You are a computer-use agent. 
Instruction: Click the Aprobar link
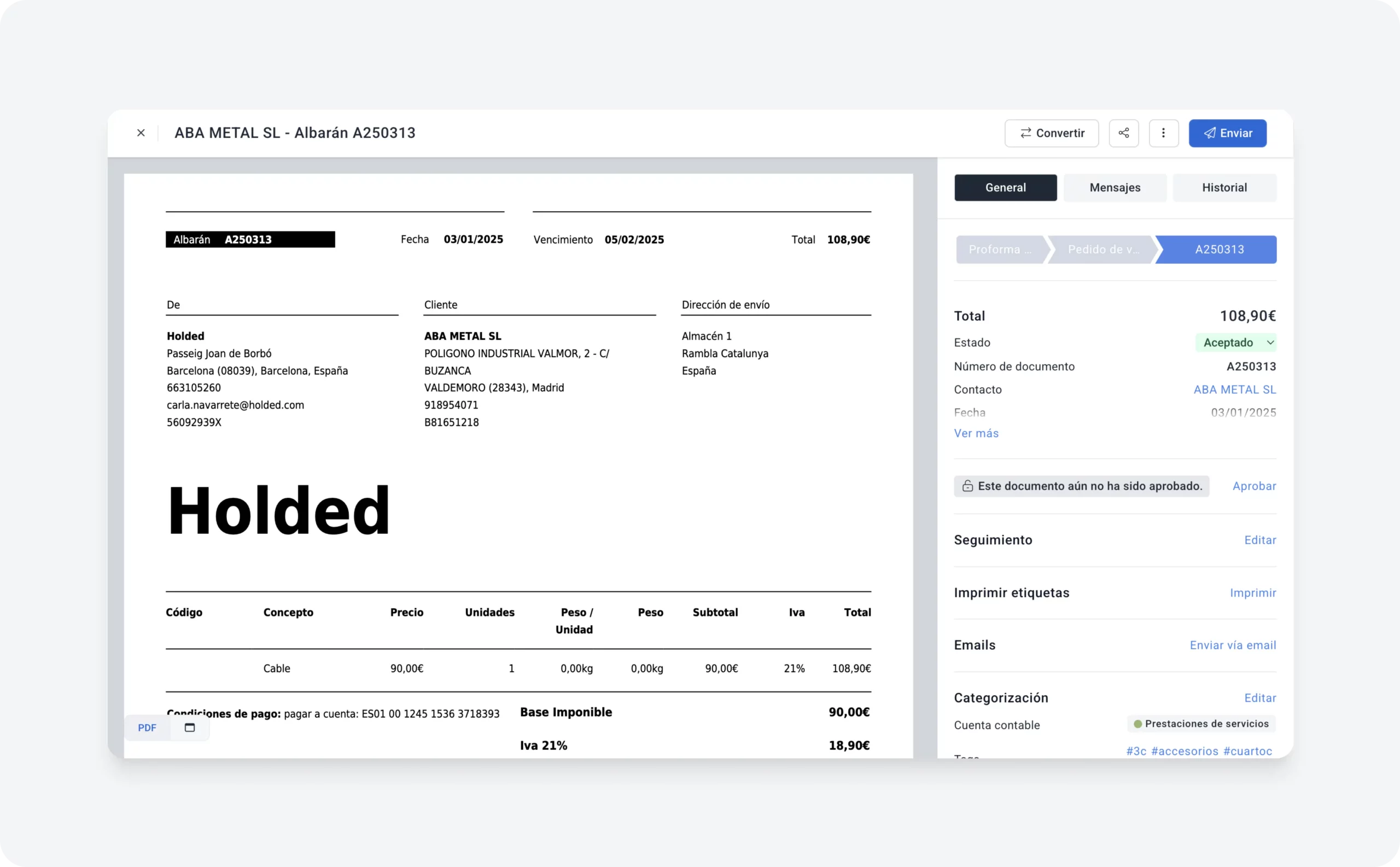click(1254, 486)
